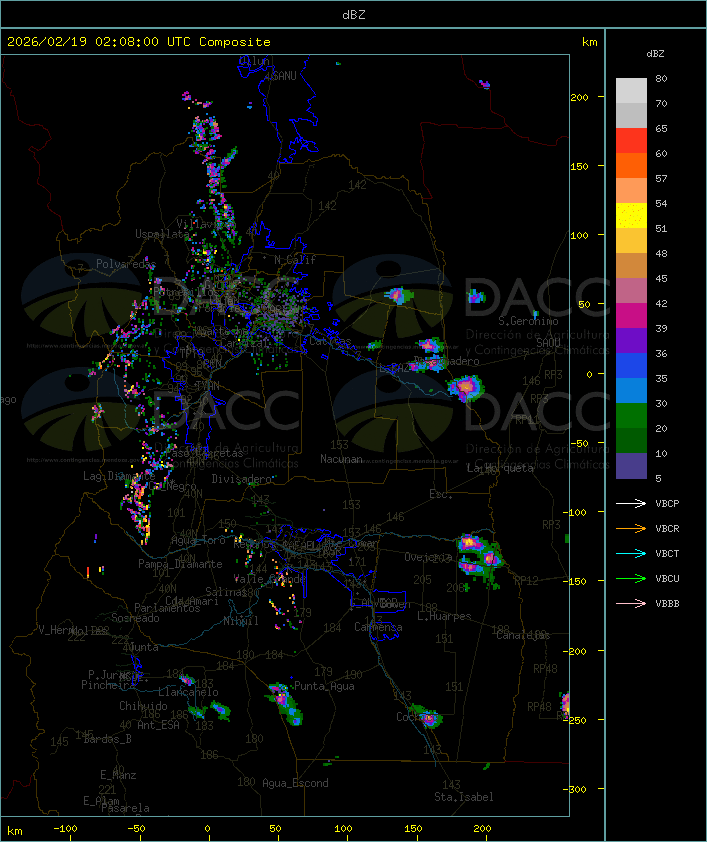This screenshot has height=842, width=707.
Task: Click the 'Llancanelo' map label
Action: click(188, 692)
